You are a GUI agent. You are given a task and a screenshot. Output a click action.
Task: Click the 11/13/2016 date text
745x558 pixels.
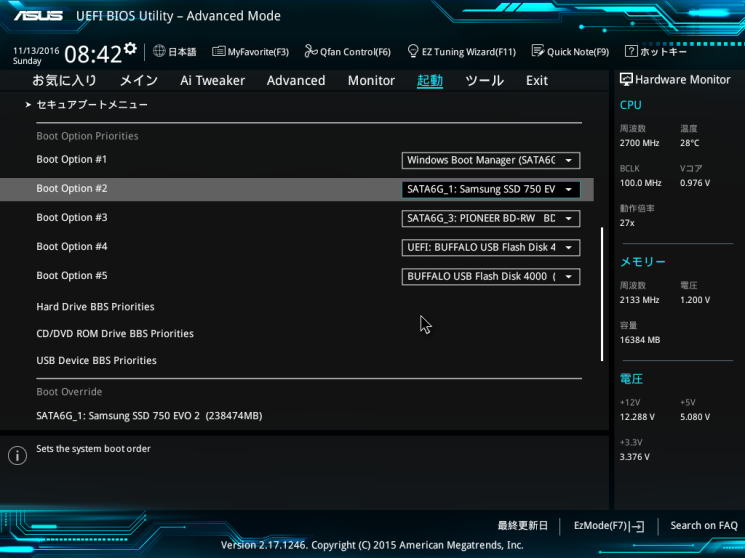coord(36,50)
